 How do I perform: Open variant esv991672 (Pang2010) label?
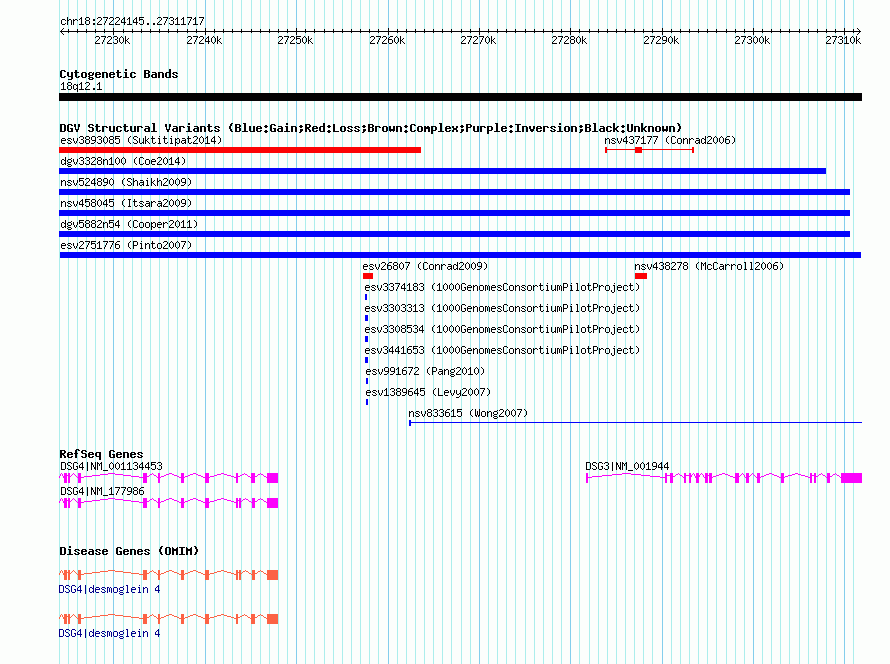coord(425,371)
